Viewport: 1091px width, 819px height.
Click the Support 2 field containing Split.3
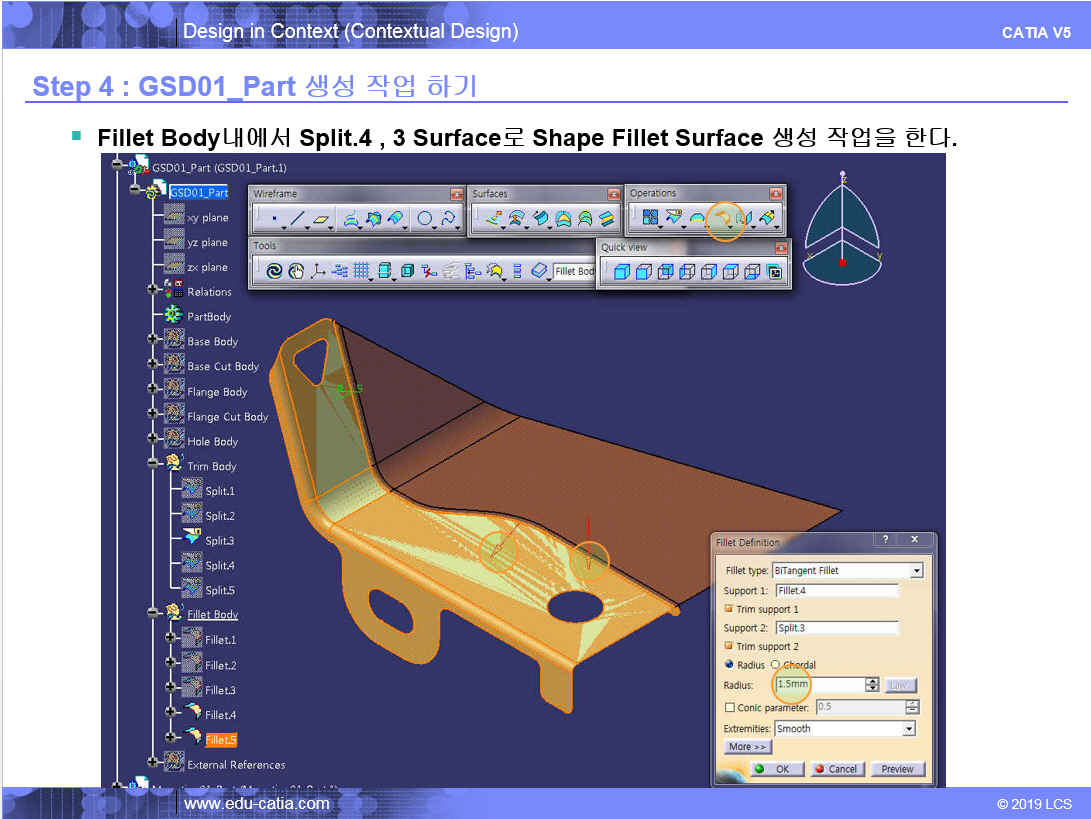tap(837, 628)
